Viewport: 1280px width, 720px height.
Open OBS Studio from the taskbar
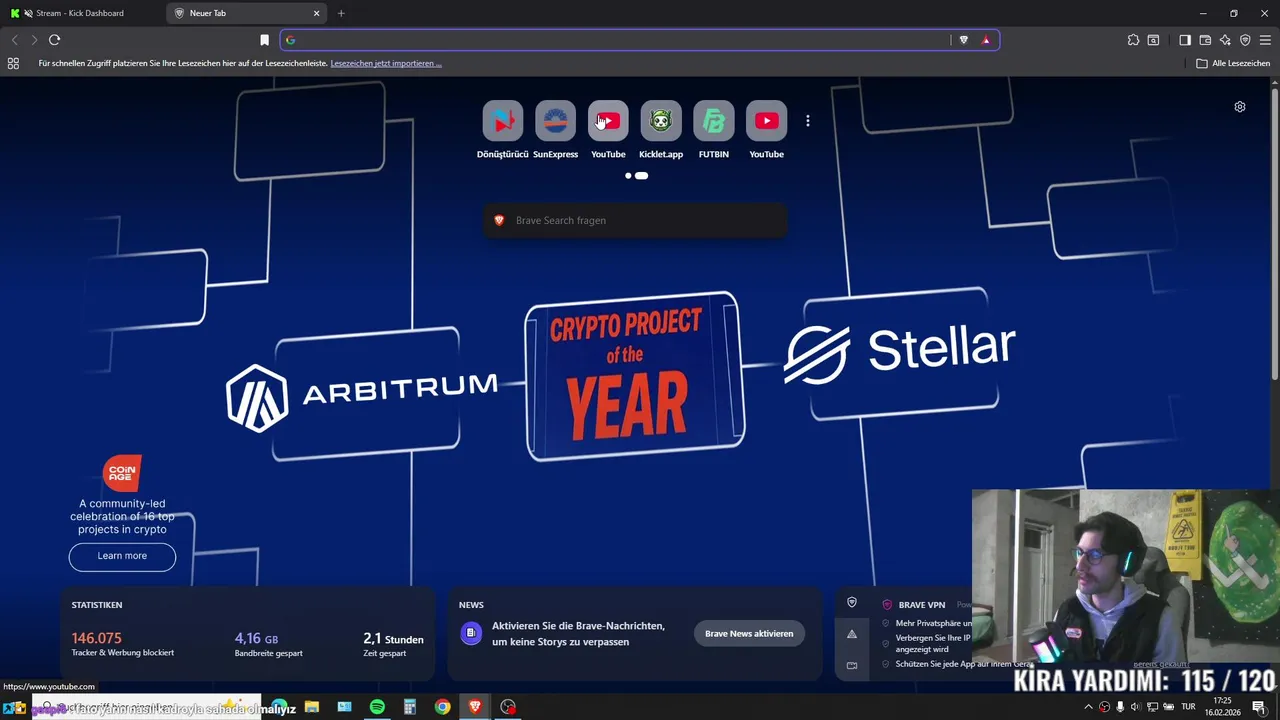coord(508,707)
